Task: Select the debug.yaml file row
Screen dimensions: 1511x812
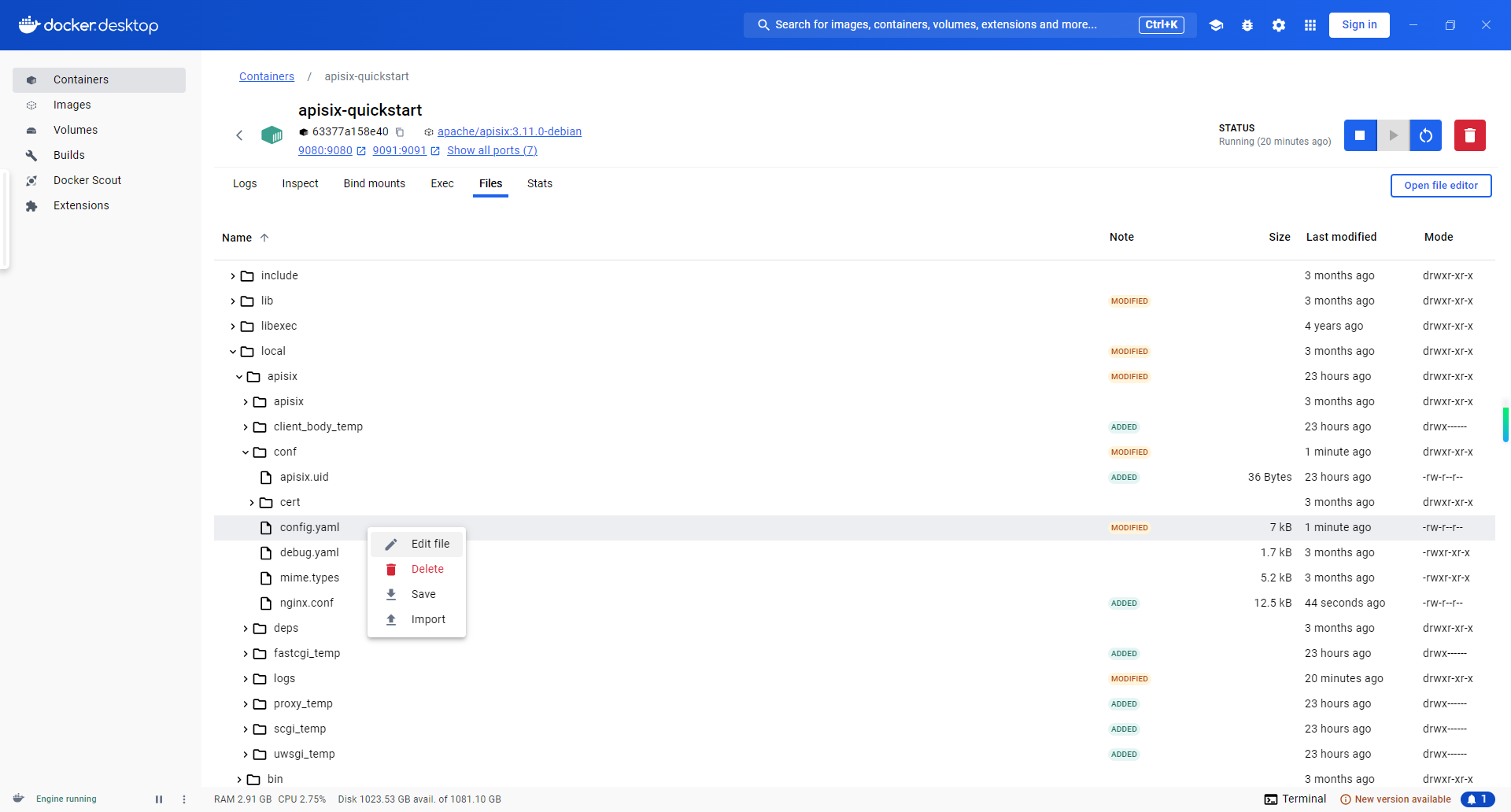Action: (x=855, y=553)
